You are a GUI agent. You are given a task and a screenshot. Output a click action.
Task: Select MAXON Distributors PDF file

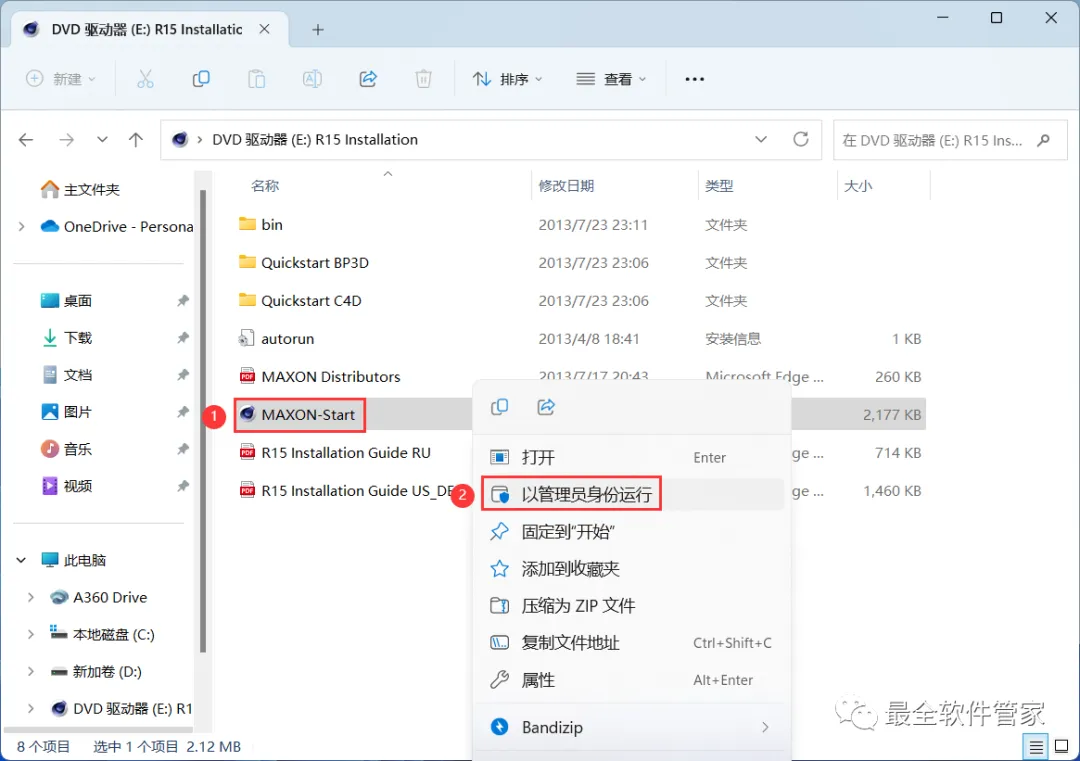pos(331,377)
